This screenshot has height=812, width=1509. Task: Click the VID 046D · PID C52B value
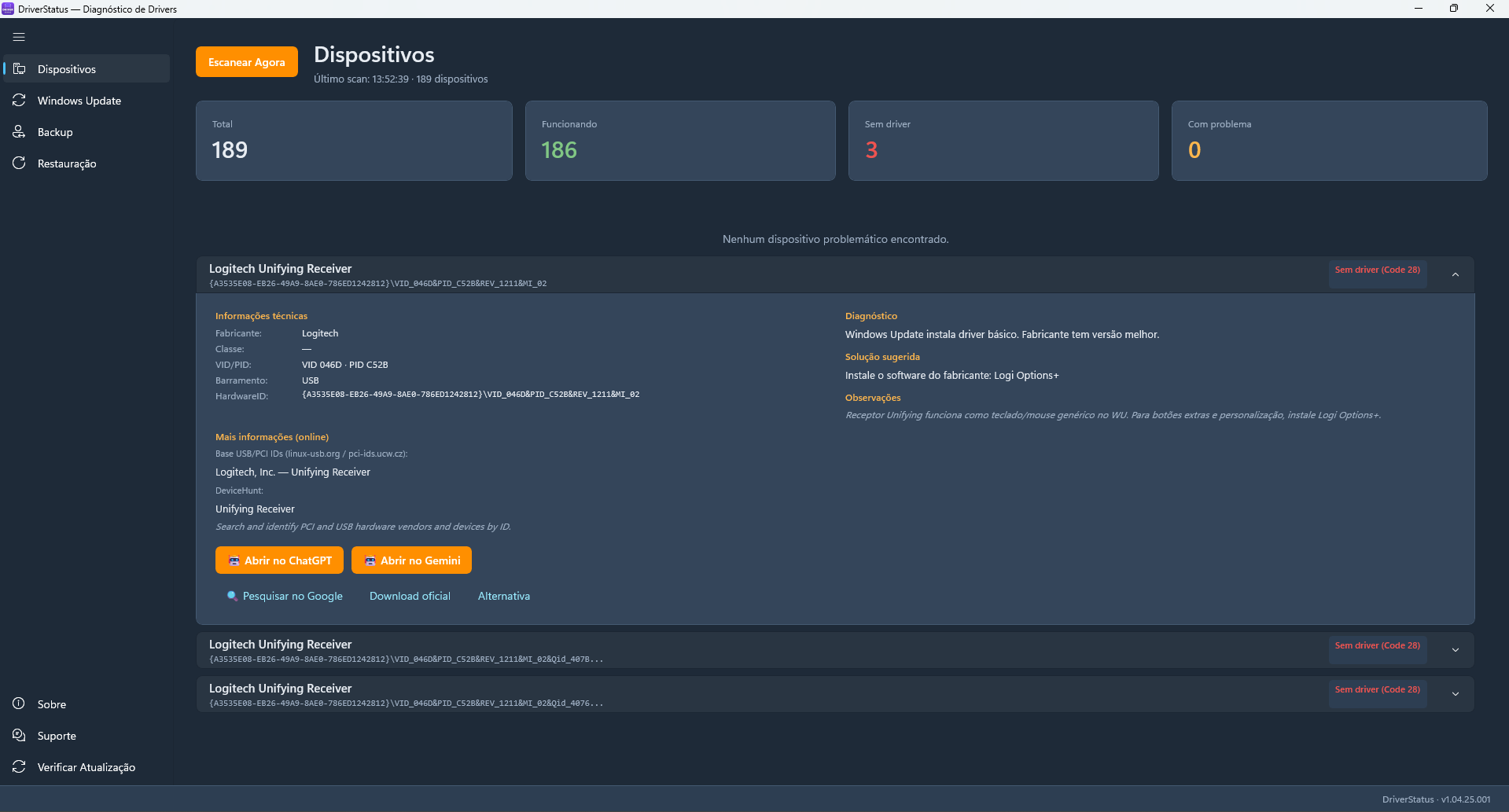tap(344, 365)
